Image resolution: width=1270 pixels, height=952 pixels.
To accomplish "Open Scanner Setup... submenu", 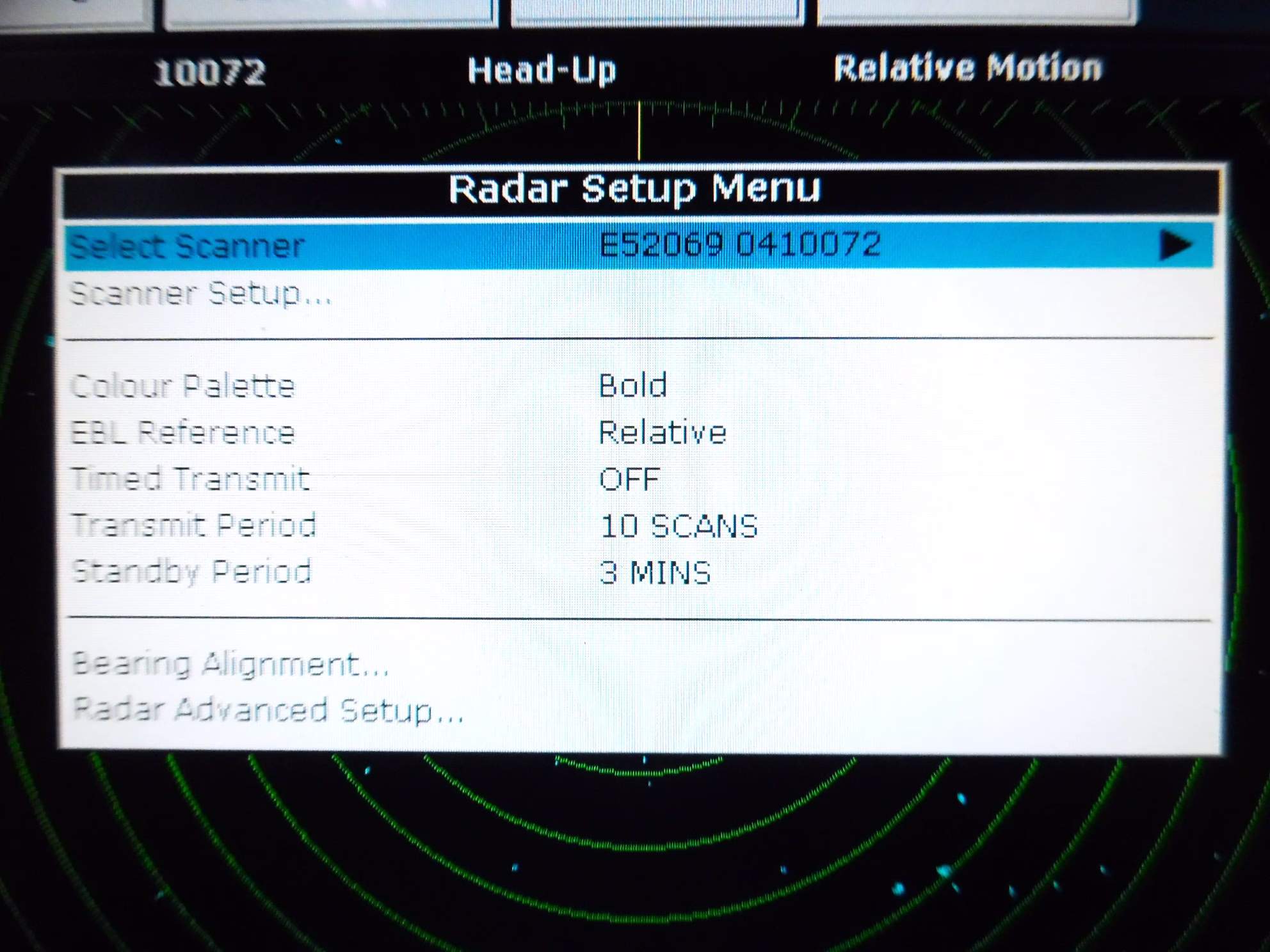I will click(x=200, y=294).
